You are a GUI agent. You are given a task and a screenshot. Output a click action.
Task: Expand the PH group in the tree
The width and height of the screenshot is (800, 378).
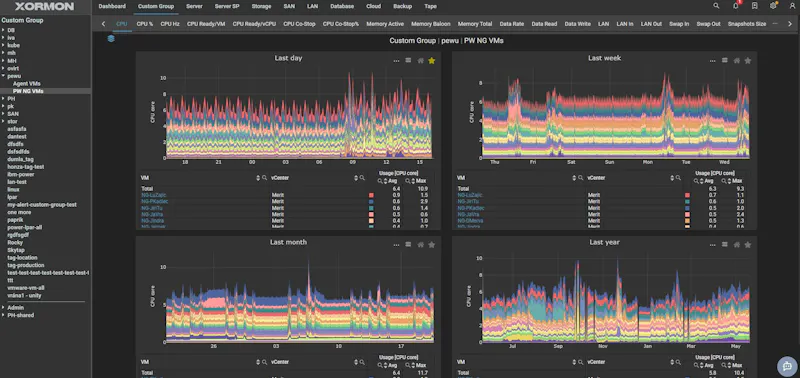[3, 98]
